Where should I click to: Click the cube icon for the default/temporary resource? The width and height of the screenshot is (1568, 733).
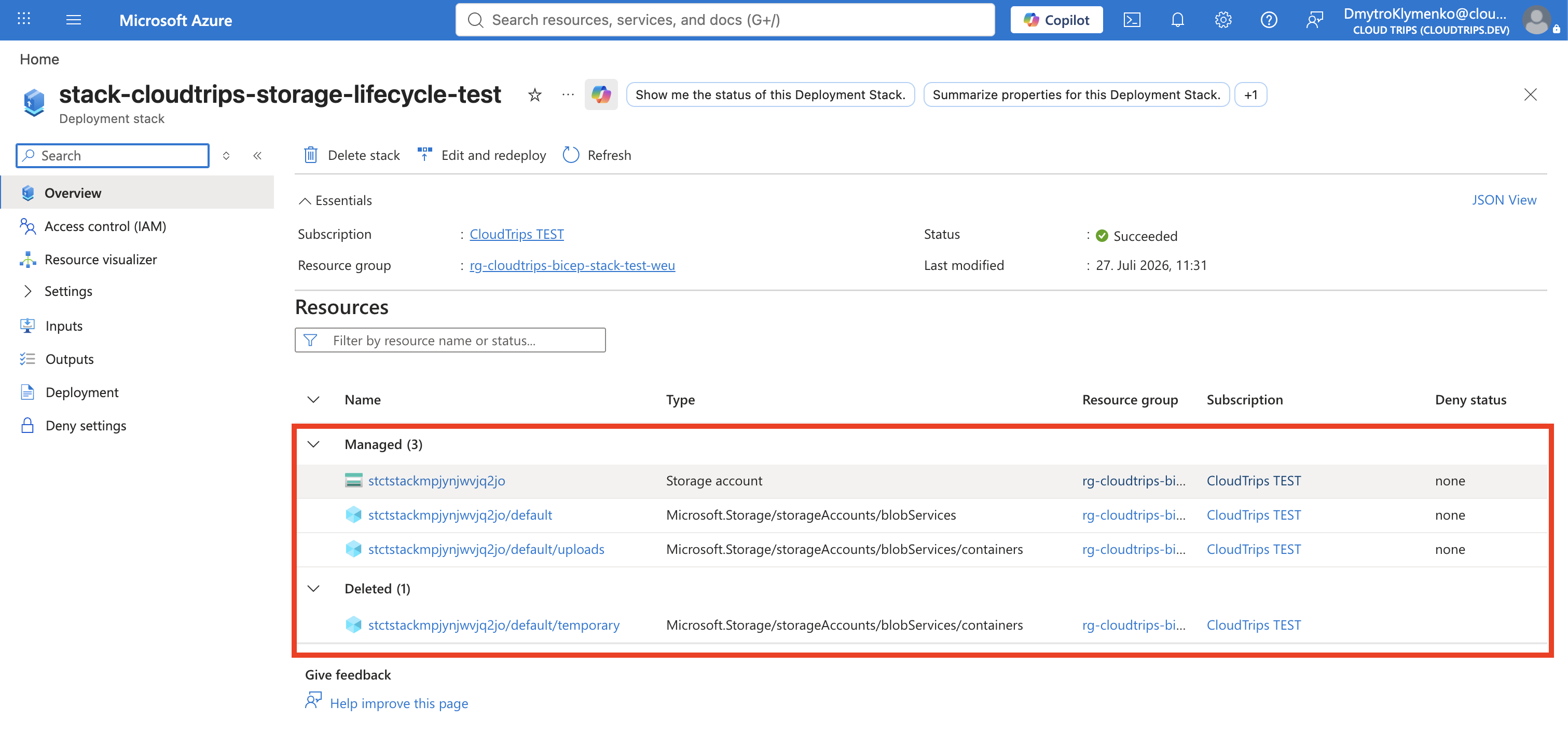point(353,625)
